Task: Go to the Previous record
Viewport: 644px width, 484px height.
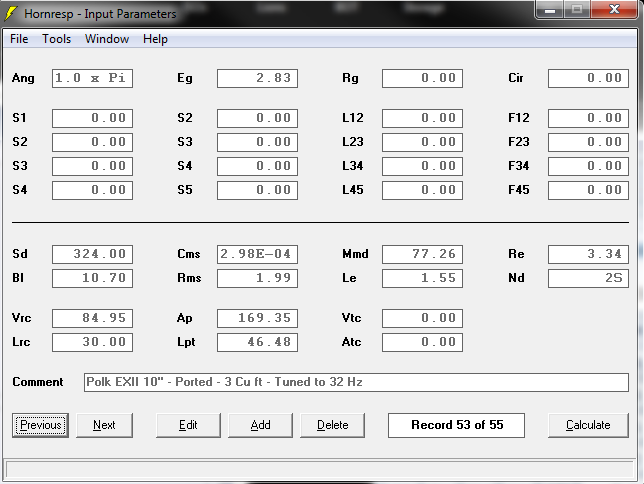Action: [40, 425]
